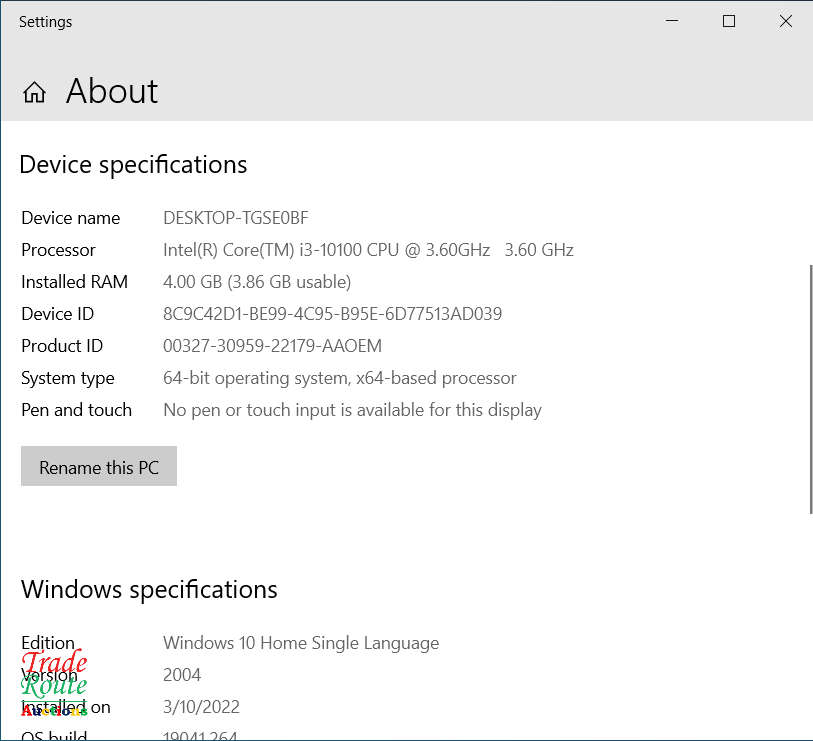Minimize the Settings window
Screen dimensions: 813x741
(672, 22)
